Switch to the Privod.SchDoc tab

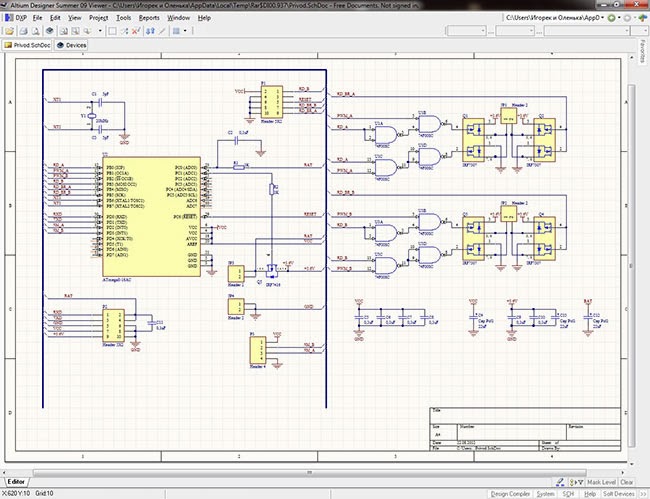tap(27, 45)
